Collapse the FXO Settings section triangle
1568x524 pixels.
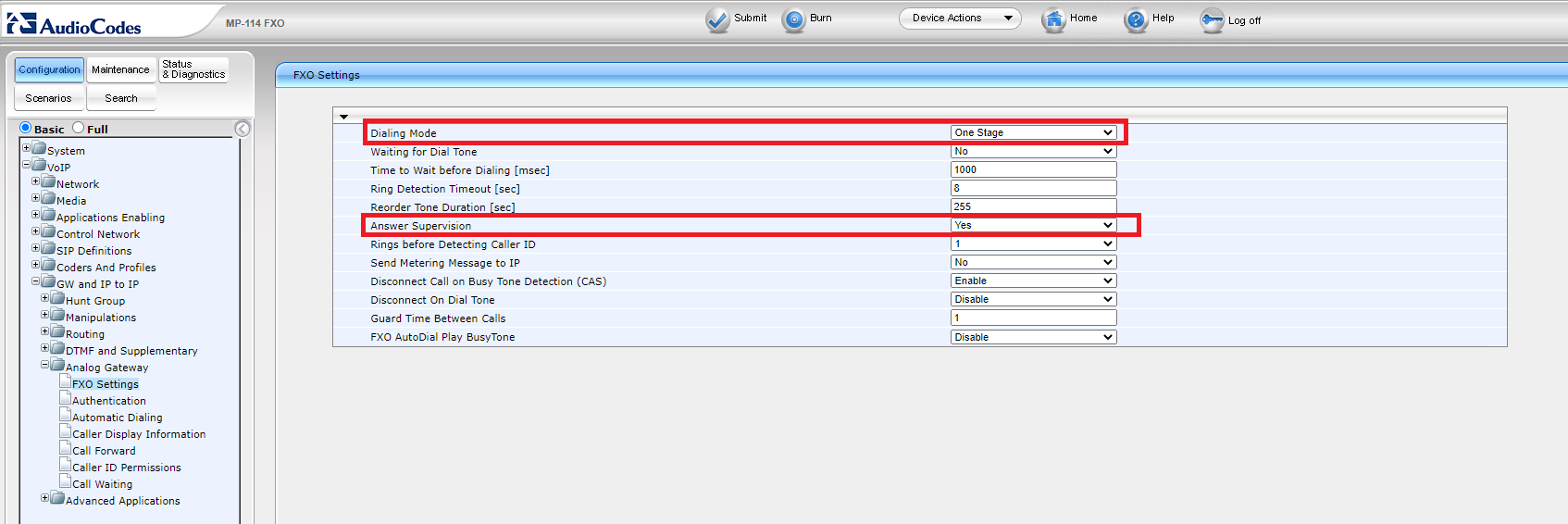coord(343,117)
